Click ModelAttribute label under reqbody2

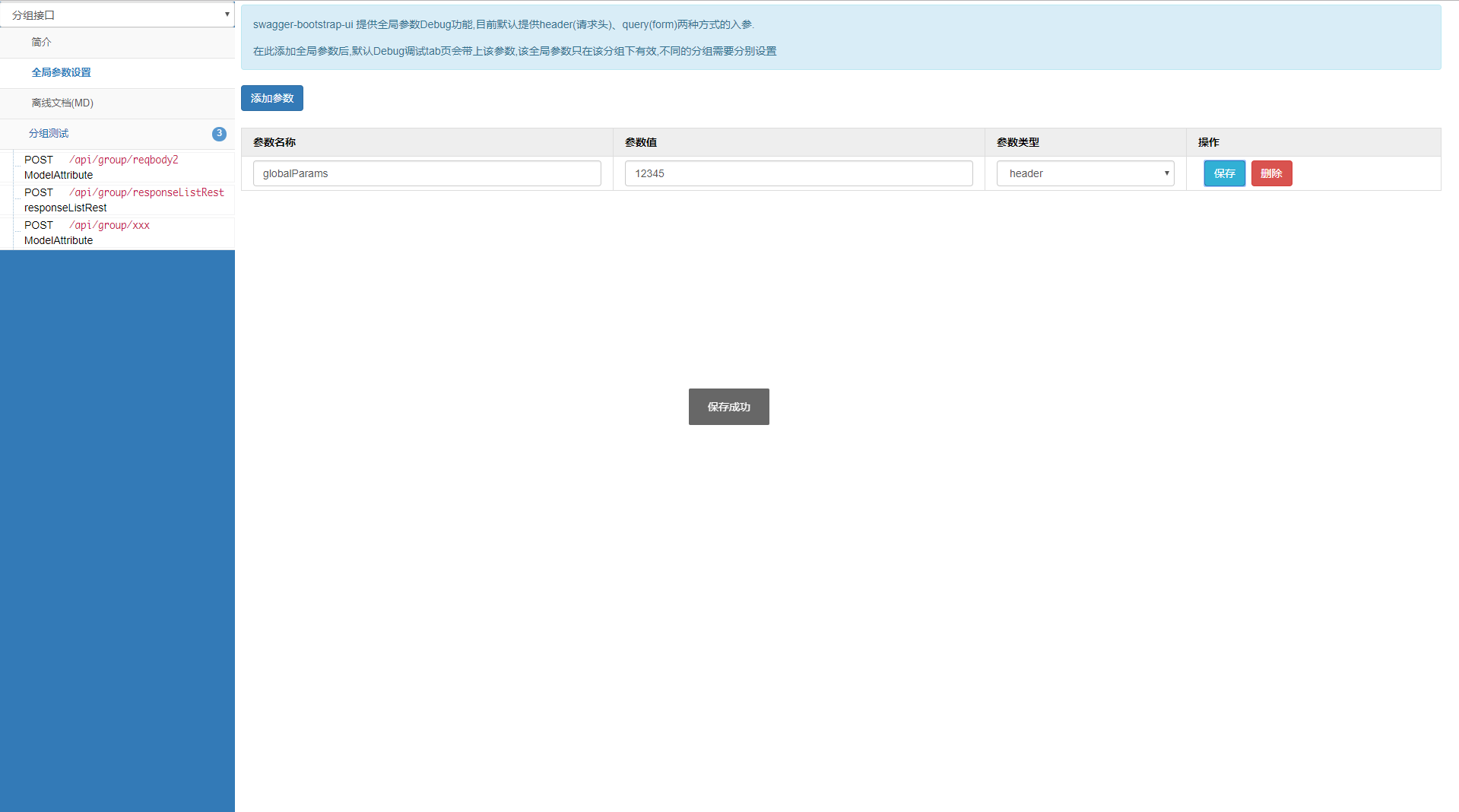click(x=59, y=175)
